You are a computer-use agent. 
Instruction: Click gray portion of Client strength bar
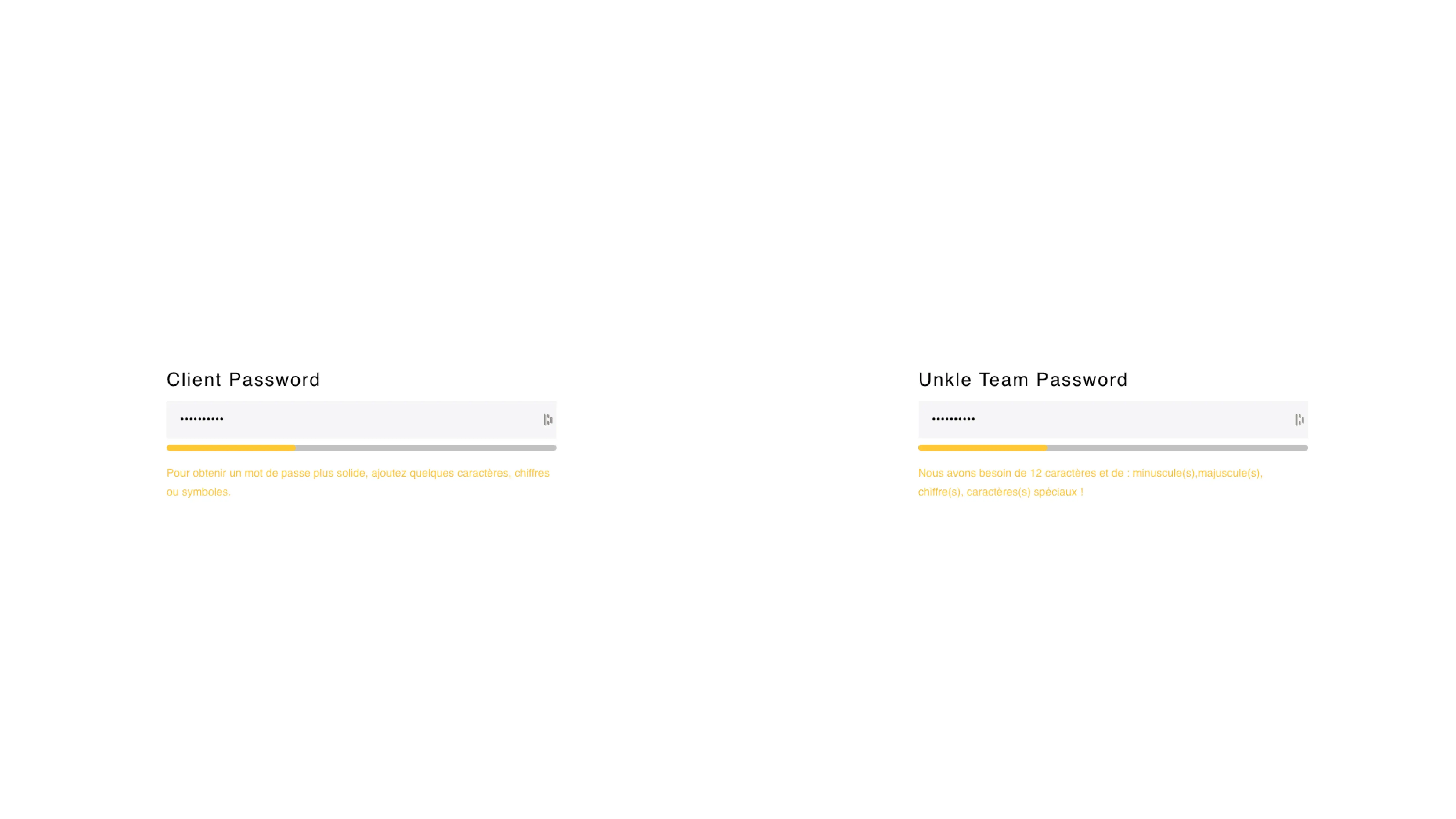point(426,448)
